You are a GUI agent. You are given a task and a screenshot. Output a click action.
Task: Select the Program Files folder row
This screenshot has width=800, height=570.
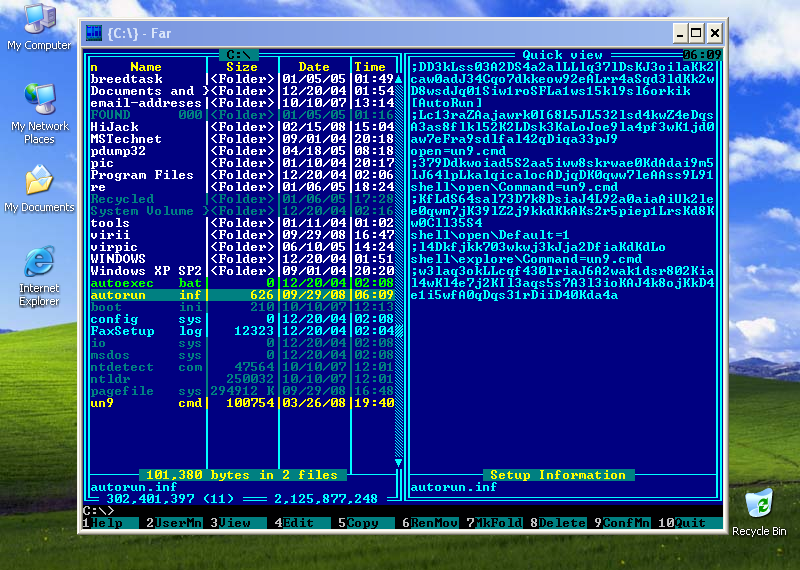[242, 175]
